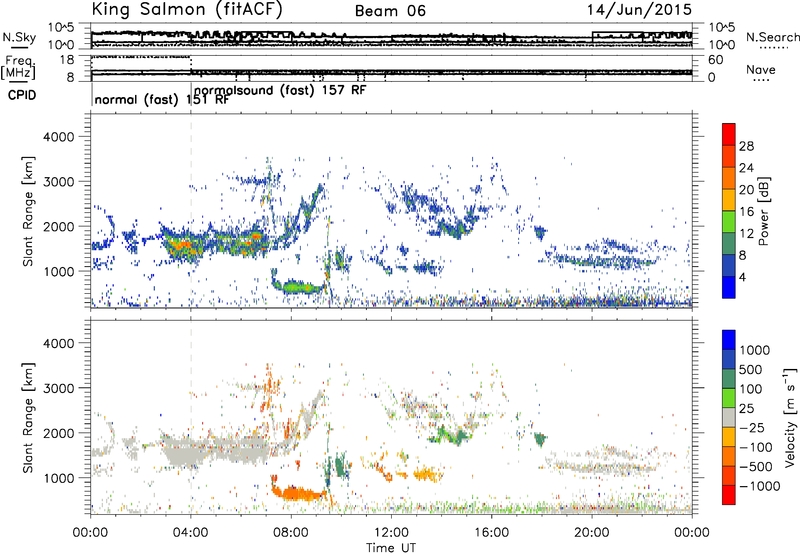800x554 pixels.
Task: Click the orange negative-velocity patch near 08:00
Action: tap(297, 493)
